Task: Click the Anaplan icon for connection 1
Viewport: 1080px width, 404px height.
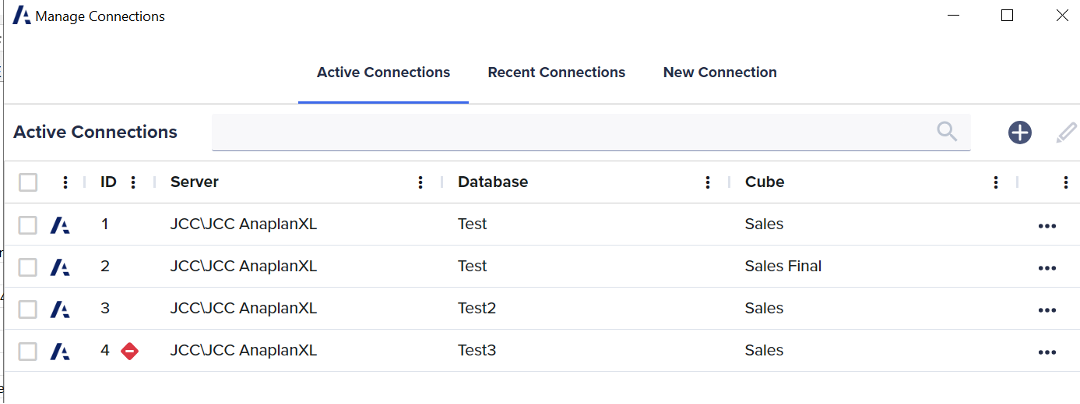Action: [60, 225]
